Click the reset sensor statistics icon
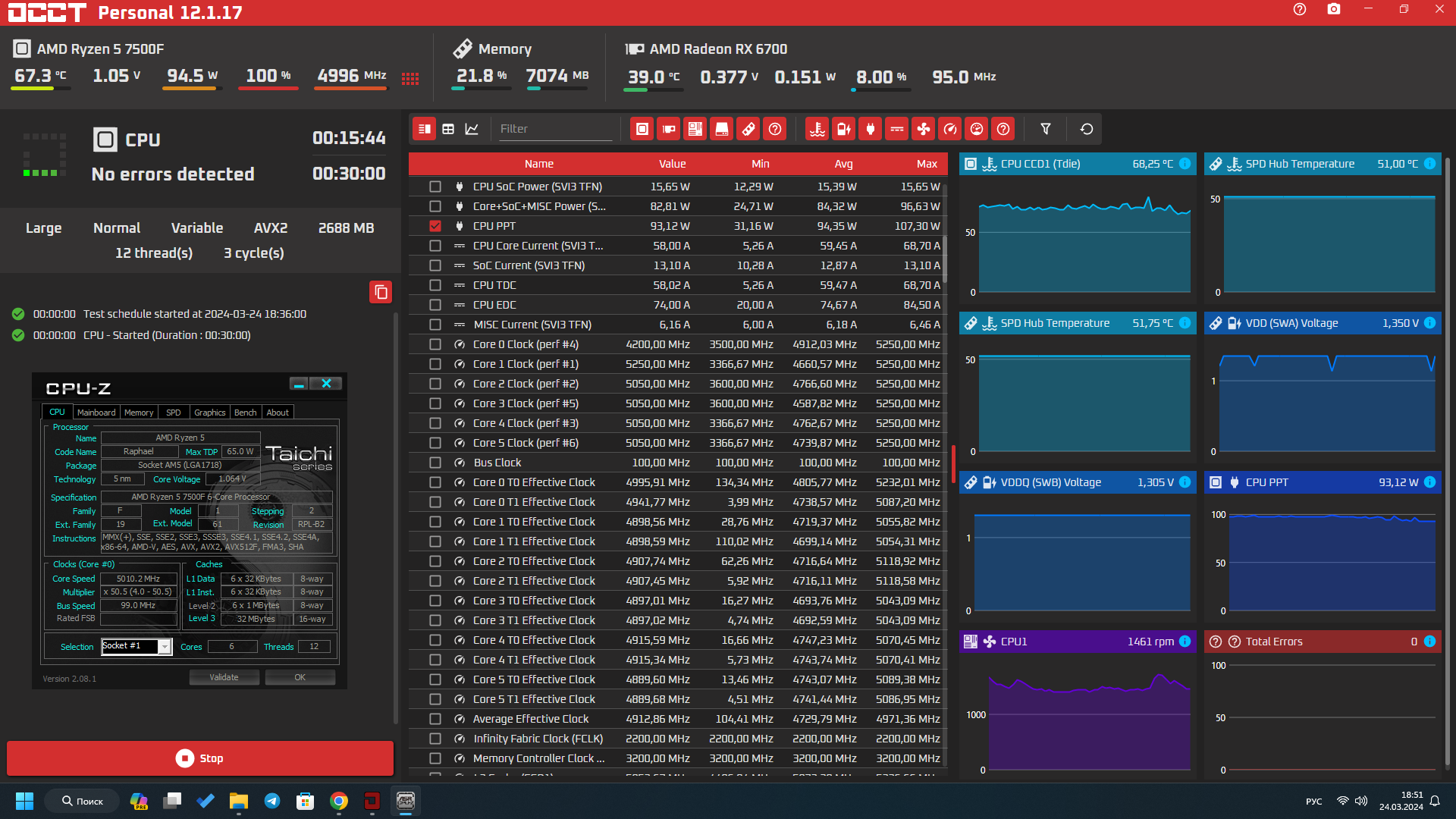The width and height of the screenshot is (1456, 819). (1086, 129)
